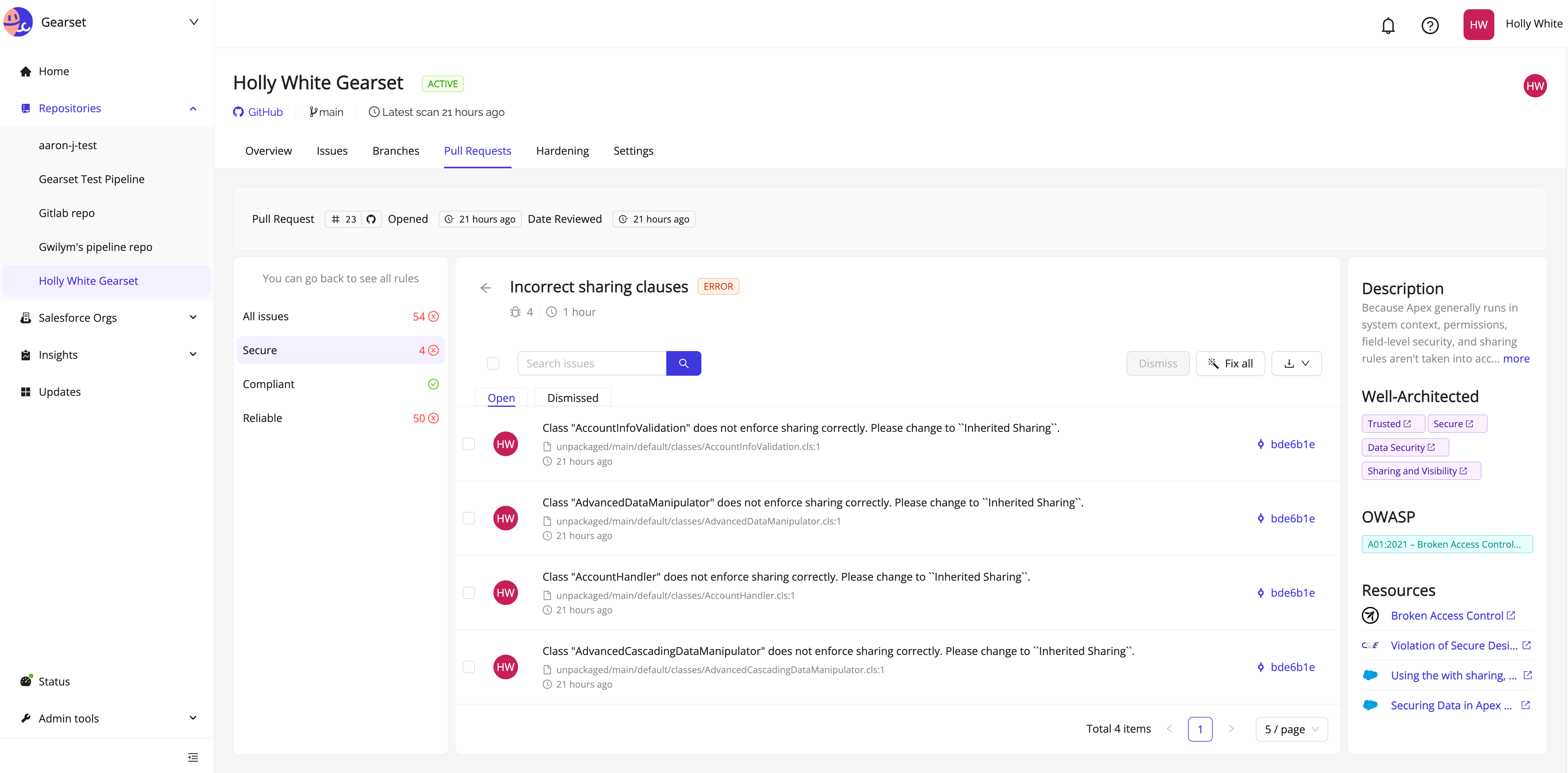Expand the Gearset workspace switcher chevron
Screen dimensions: 1568x773
pyautogui.click(x=194, y=22)
